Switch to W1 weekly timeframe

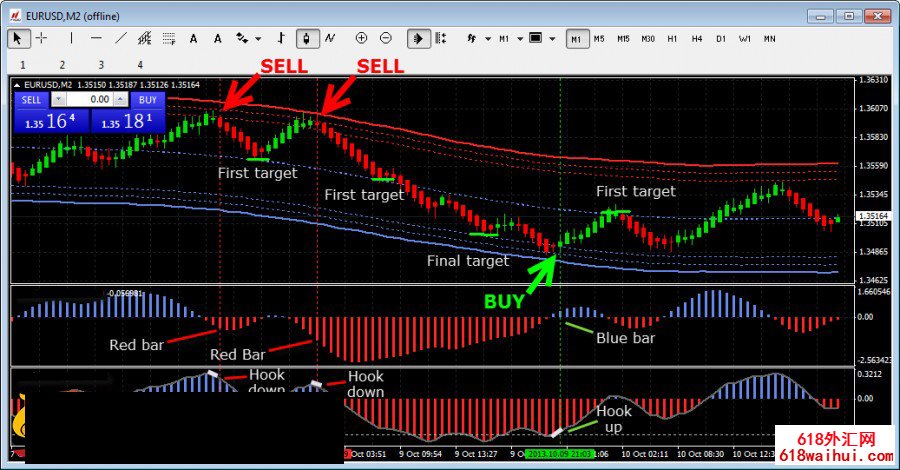tap(745, 39)
